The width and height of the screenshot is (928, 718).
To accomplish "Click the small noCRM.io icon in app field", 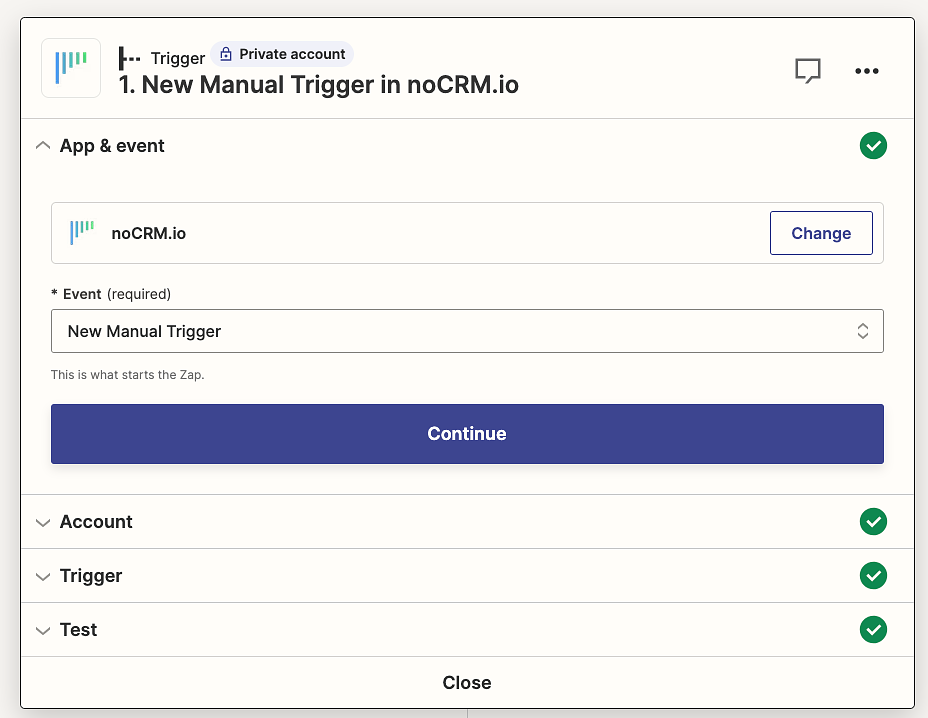I will point(82,233).
